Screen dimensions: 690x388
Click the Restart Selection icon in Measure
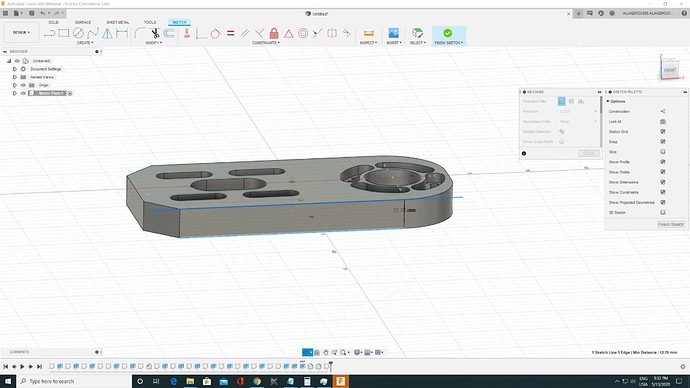pyautogui.click(x=562, y=132)
